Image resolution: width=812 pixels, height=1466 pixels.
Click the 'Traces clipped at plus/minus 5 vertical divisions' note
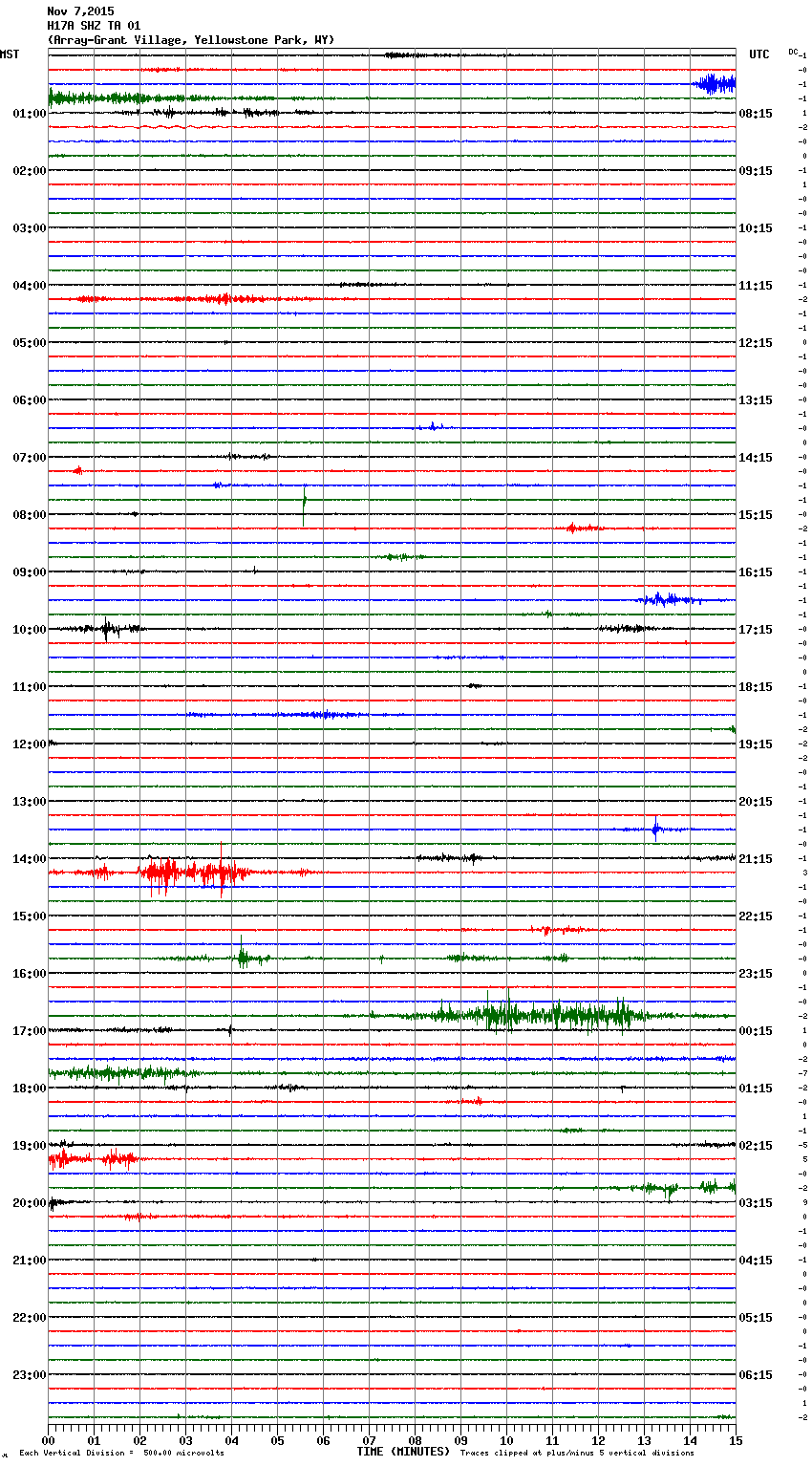pos(577,1454)
